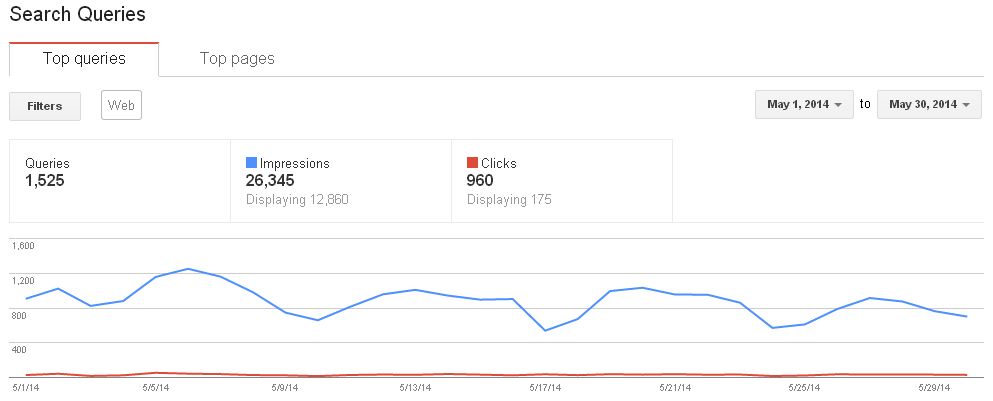The width and height of the screenshot is (993, 401).
Task: Click the start date dropdown arrow
Action: click(838, 105)
